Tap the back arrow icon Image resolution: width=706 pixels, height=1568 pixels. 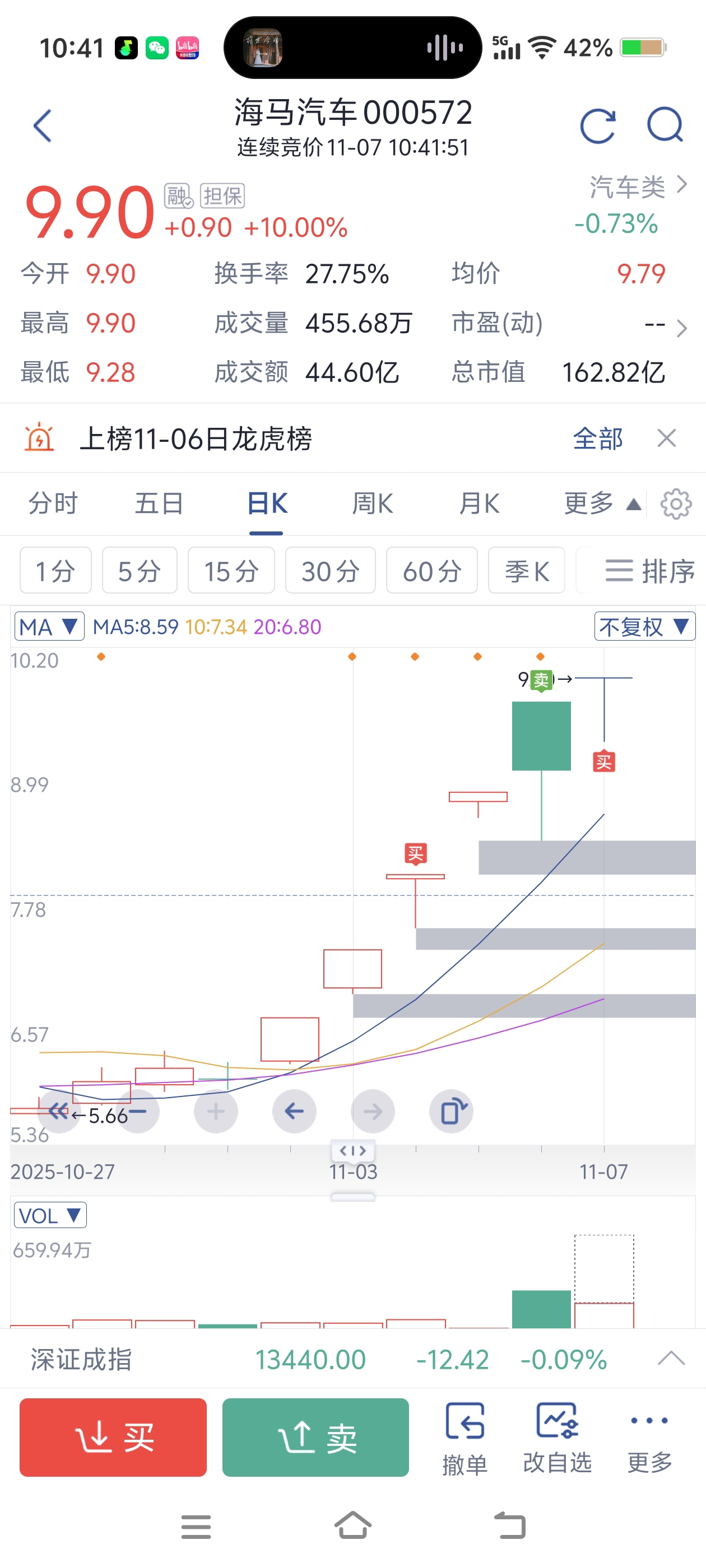tap(43, 126)
